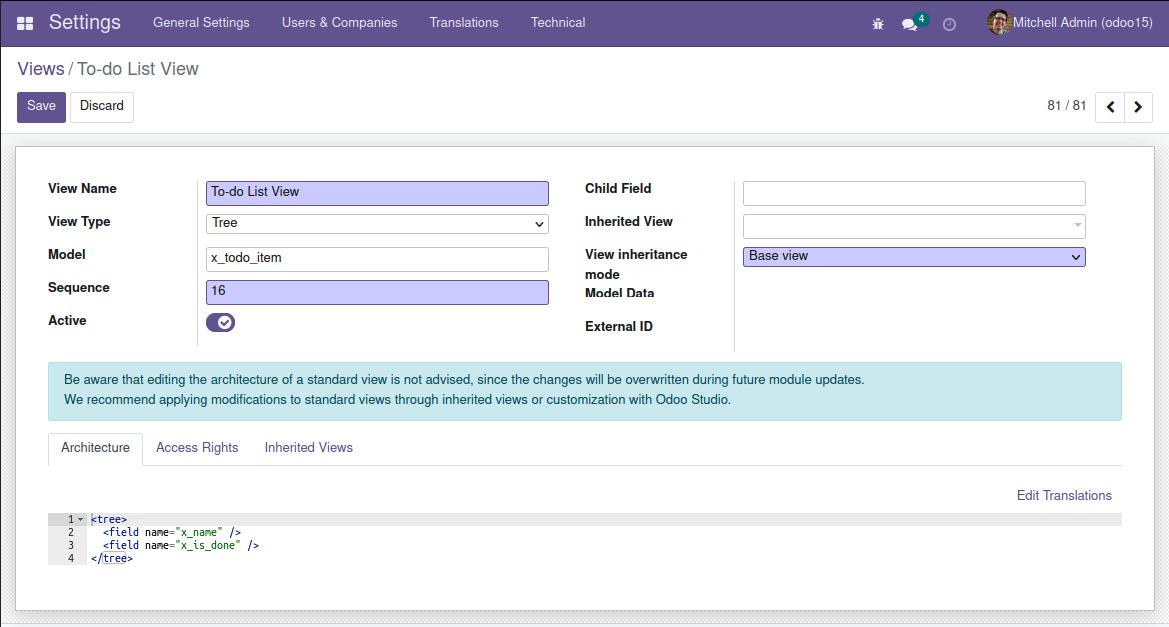Open the debug bug icon menu
1169x627 pixels.
point(877,24)
